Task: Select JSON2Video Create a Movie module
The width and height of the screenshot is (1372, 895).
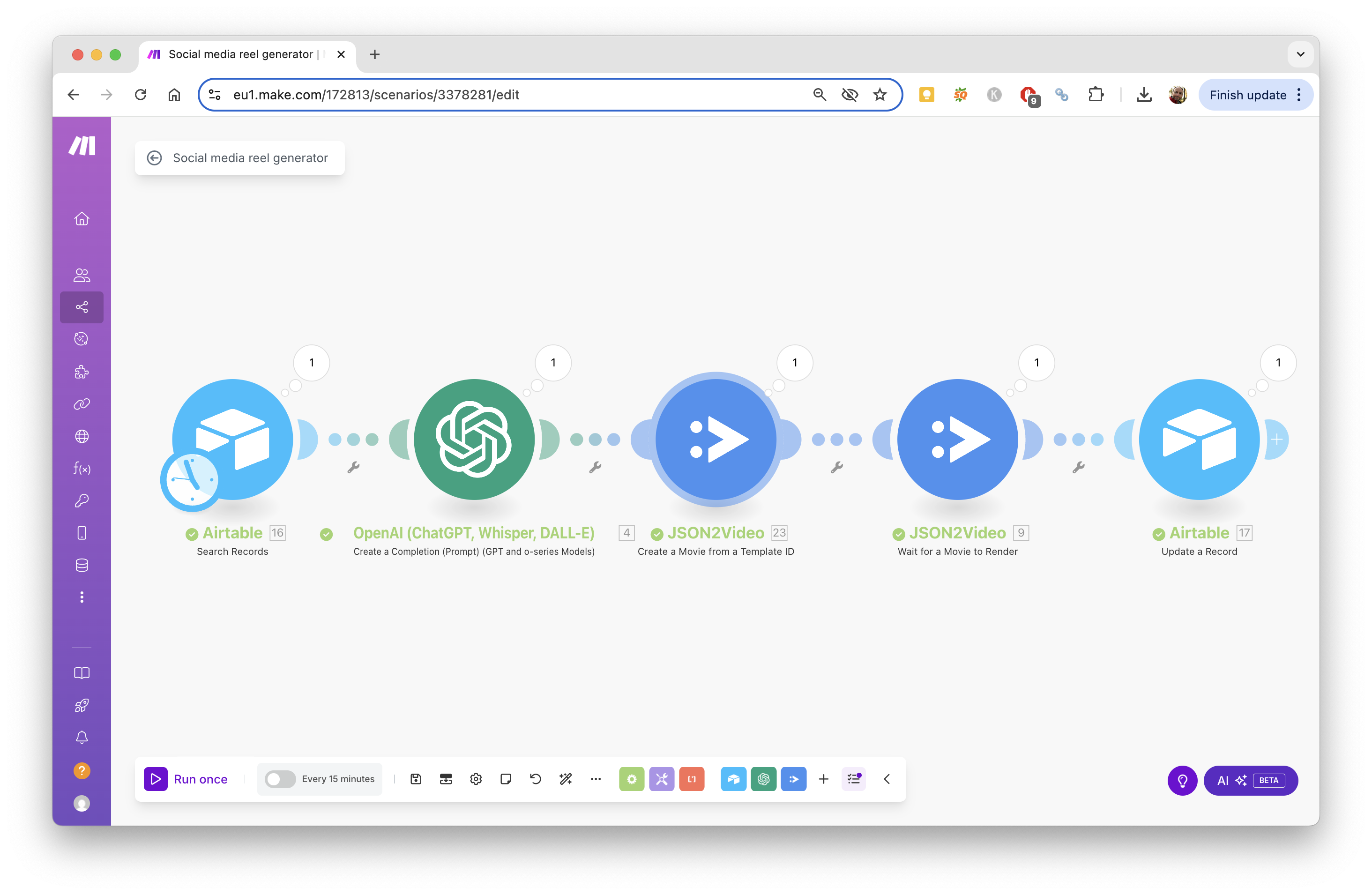Action: click(716, 439)
